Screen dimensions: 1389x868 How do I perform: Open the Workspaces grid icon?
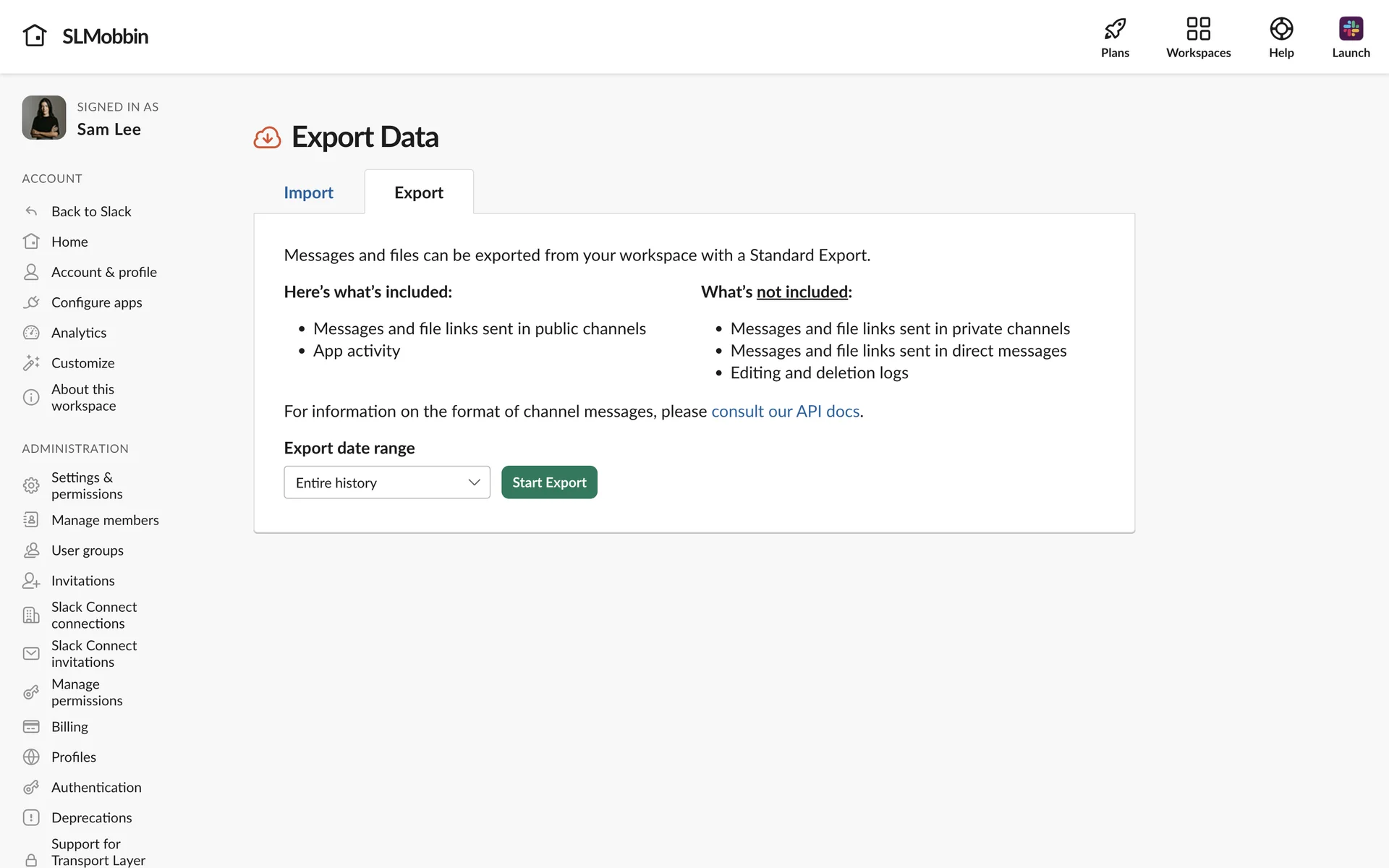pyautogui.click(x=1198, y=29)
